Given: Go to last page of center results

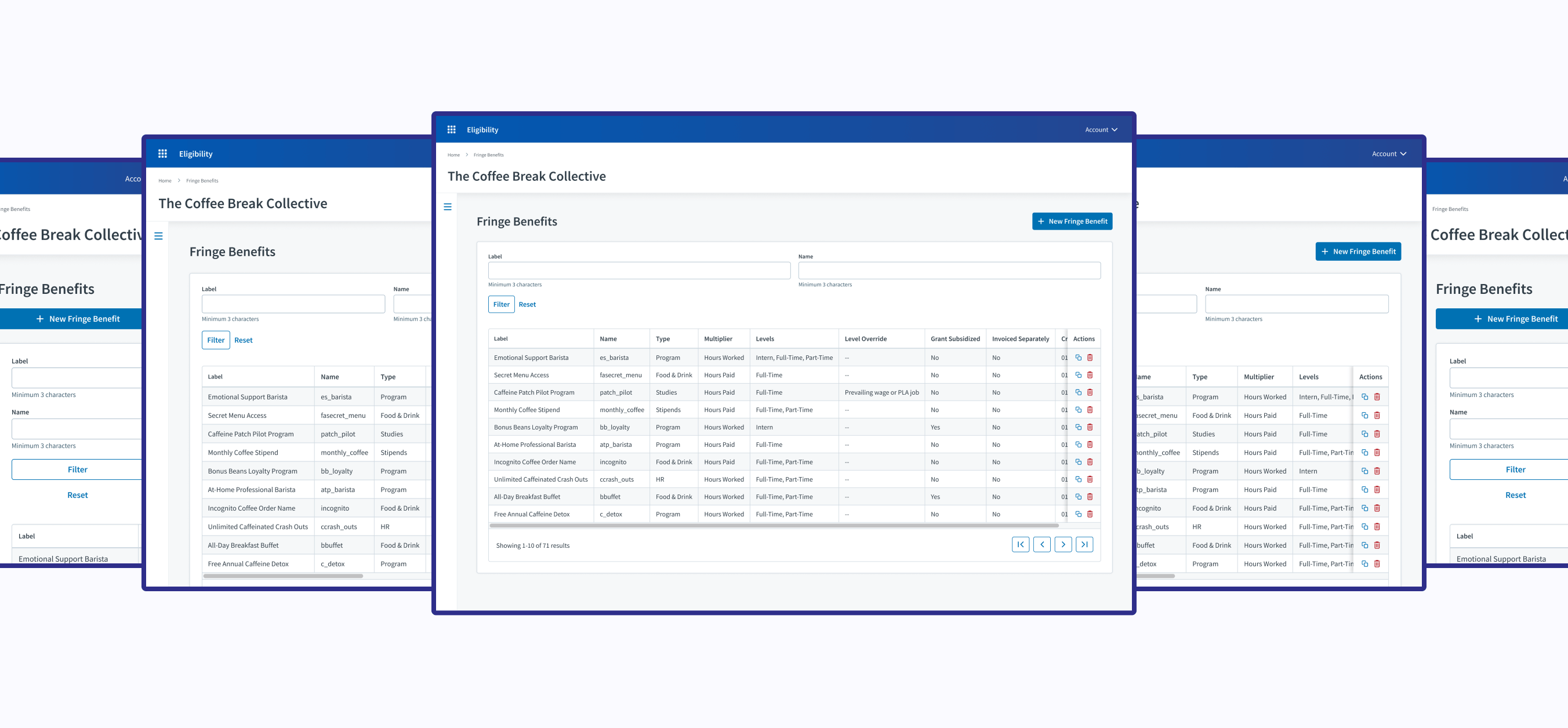Looking at the screenshot, I should click(1084, 544).
